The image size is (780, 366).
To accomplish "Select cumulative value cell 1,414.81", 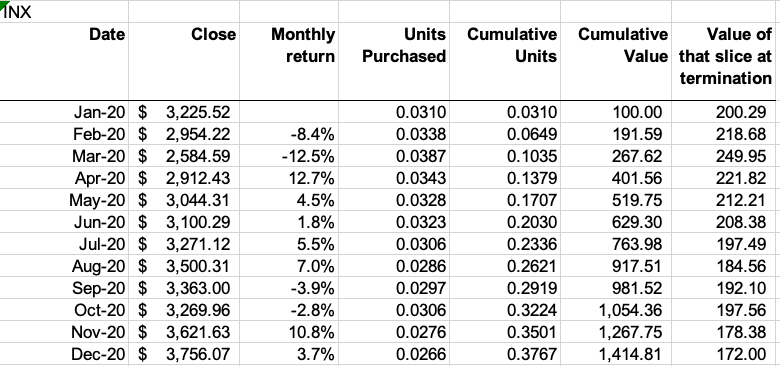I will tap(616, 354).
